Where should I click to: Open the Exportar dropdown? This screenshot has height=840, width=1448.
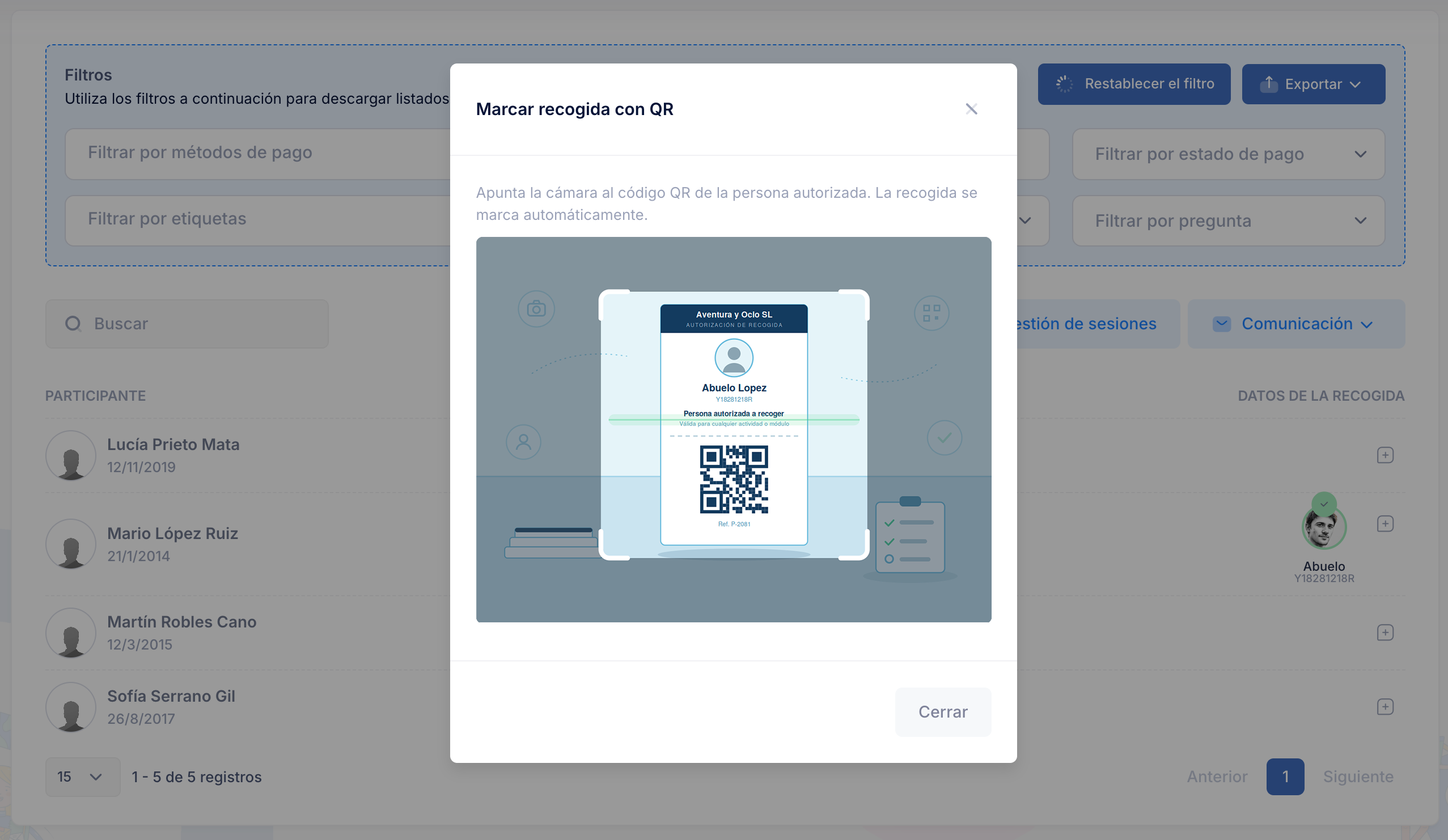pos(1313,84)
